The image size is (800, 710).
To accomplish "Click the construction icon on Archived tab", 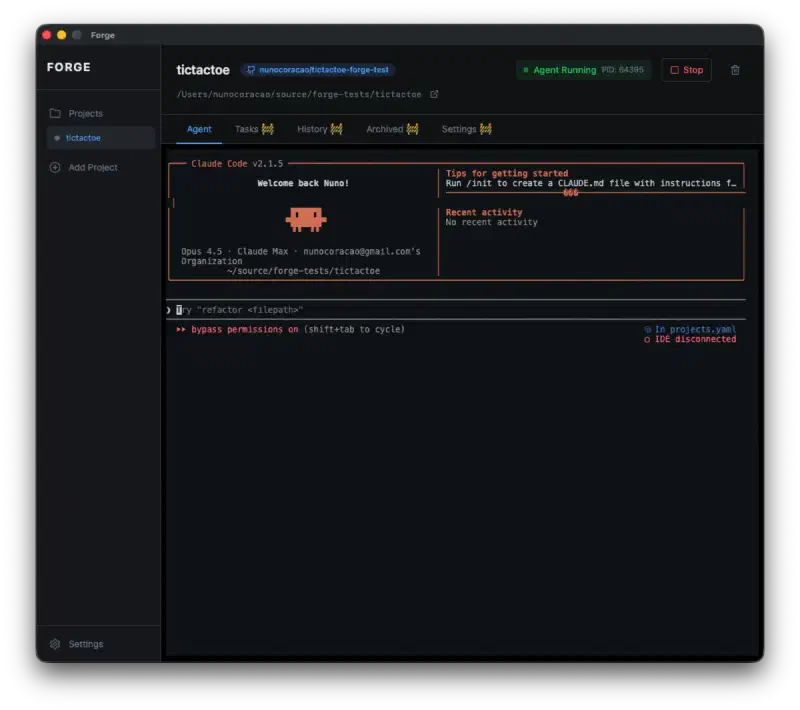I will pos(413,130).
